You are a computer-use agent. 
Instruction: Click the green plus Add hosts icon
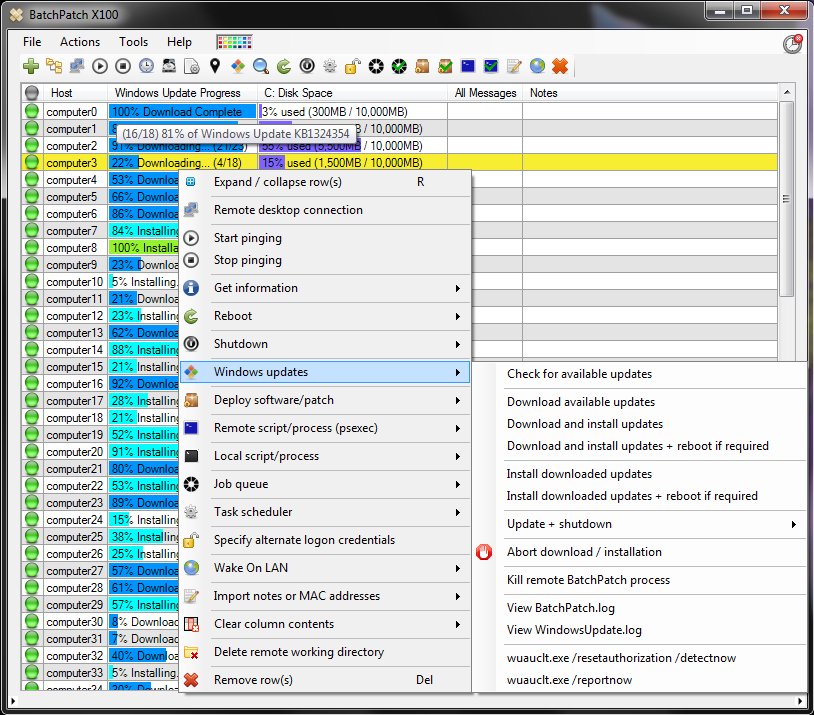click(x=31, y=66)
